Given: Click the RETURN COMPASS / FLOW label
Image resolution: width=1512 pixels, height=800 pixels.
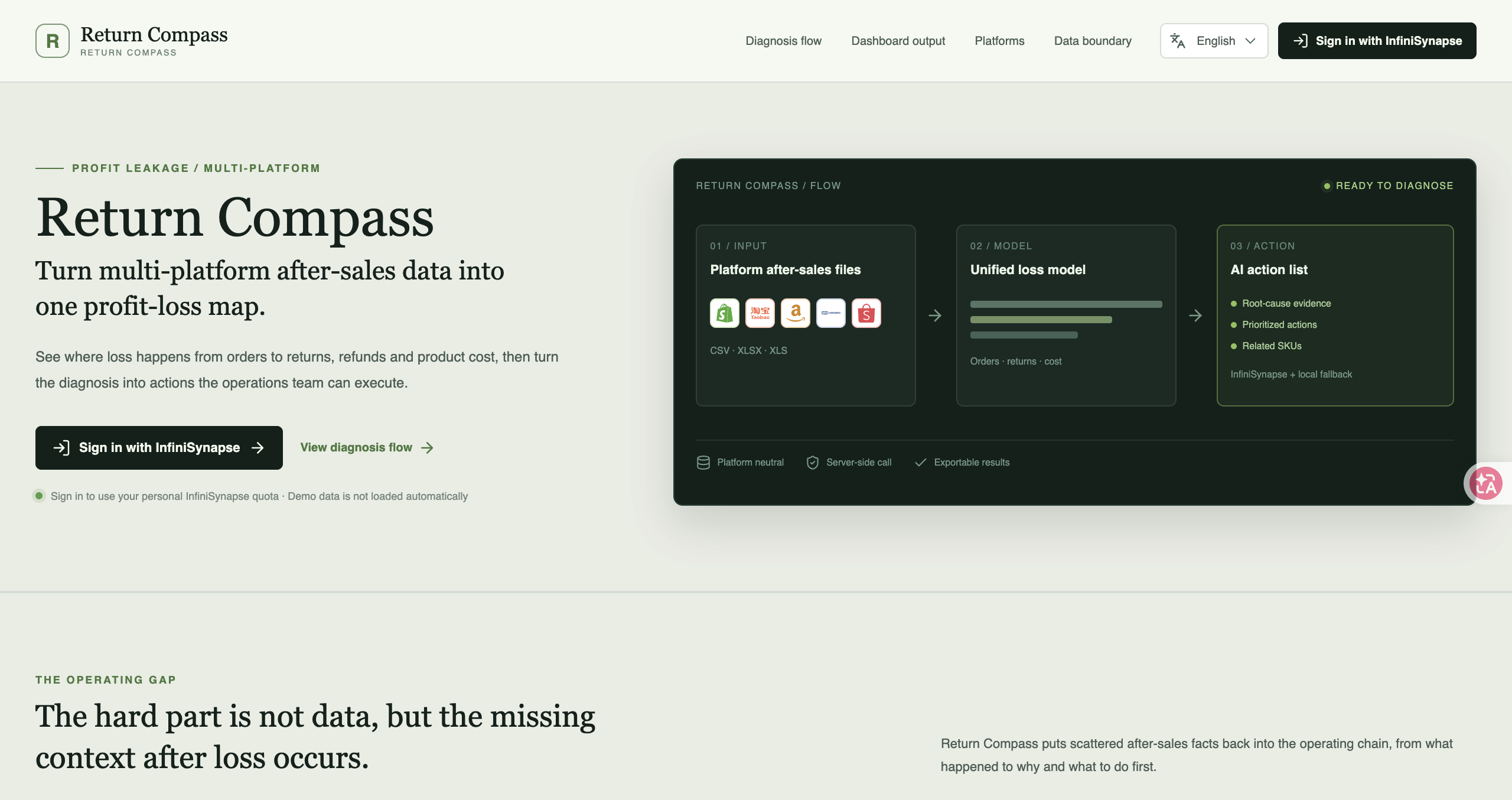Looking at the screenshot, I should coord(768,186).
